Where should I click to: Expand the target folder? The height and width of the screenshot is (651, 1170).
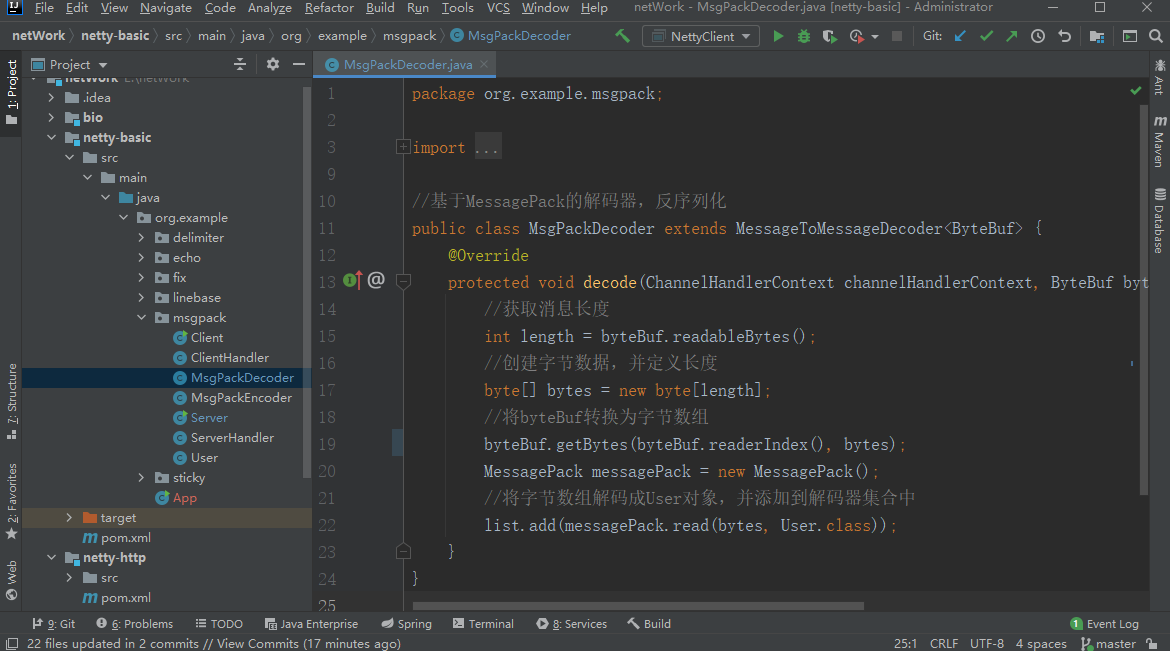(69, 517)
